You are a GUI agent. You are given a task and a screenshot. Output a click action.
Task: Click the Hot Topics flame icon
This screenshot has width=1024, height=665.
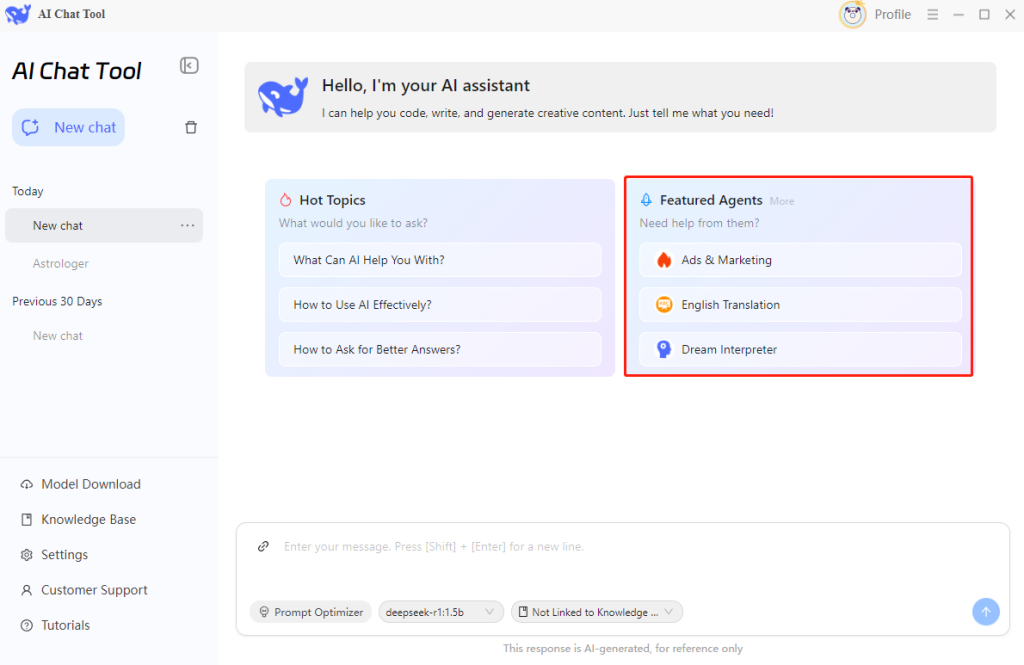pyautogui.click(x=285, y=200)
